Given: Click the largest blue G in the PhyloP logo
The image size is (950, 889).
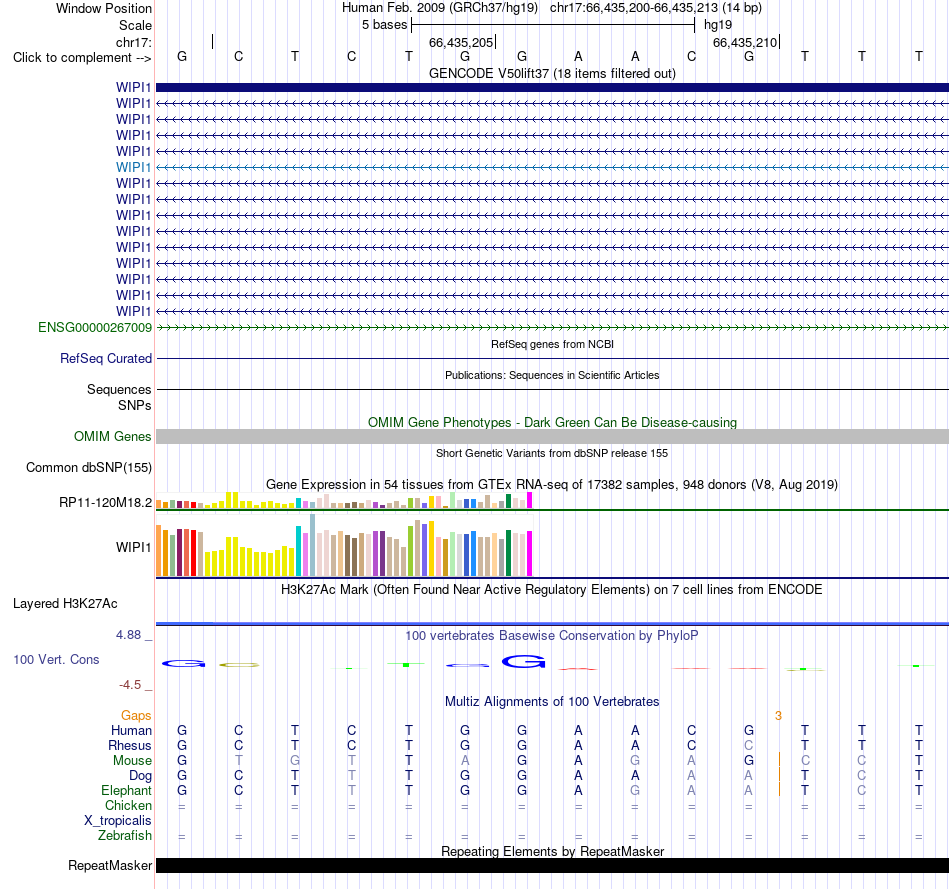Looking at the screenshot, I should [523, 661].
